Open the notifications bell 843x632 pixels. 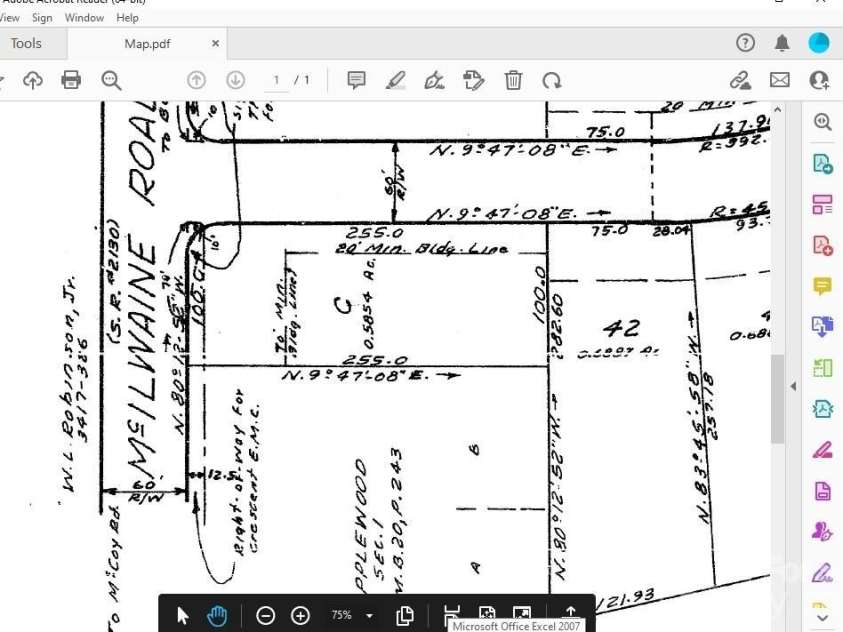pos(782,43)
